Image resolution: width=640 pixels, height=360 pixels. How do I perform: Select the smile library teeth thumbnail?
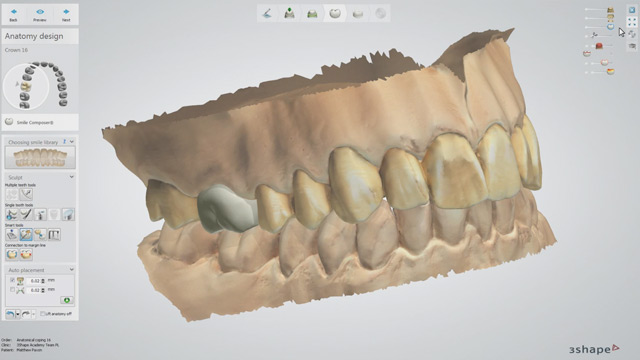pyautogui.click(x=40, y=158)
